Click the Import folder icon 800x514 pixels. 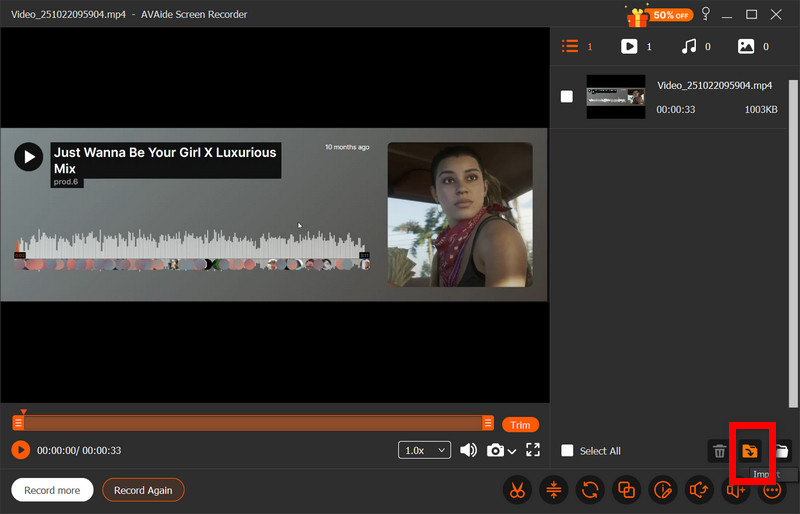pyautogui.click(x=749, y=451)
